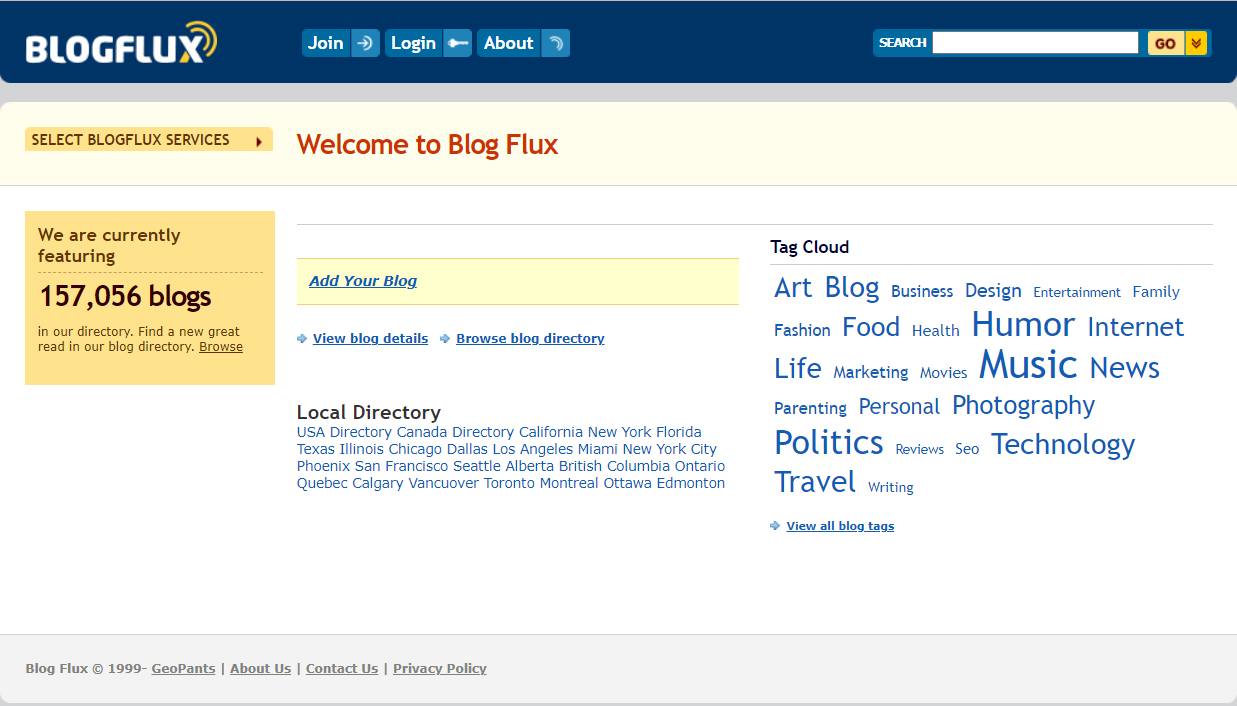This screenshot has height=706, width=1237.
Task: Select the Parenting tag
Action: tap(810, 408)
